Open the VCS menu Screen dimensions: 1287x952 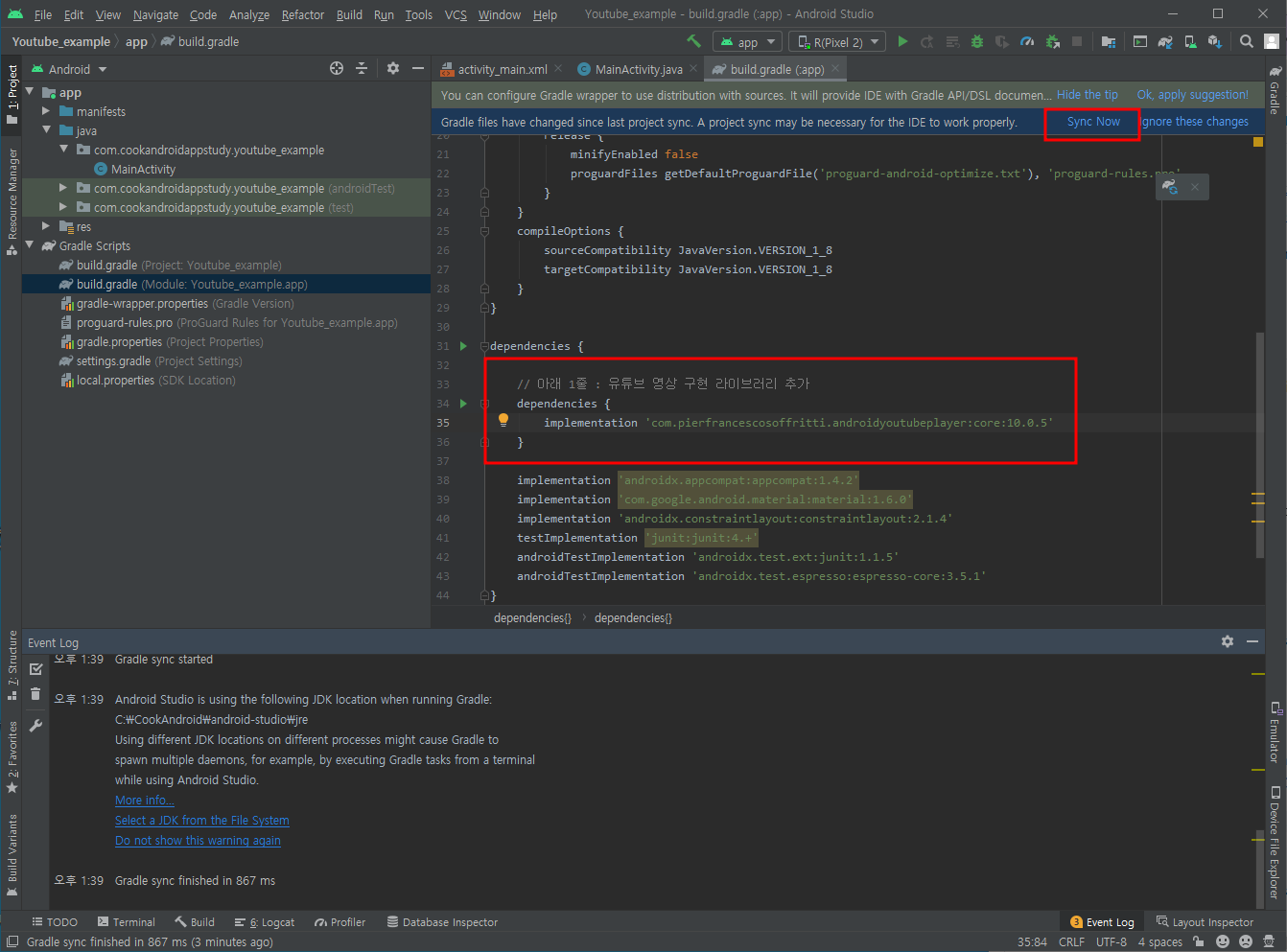456,14
